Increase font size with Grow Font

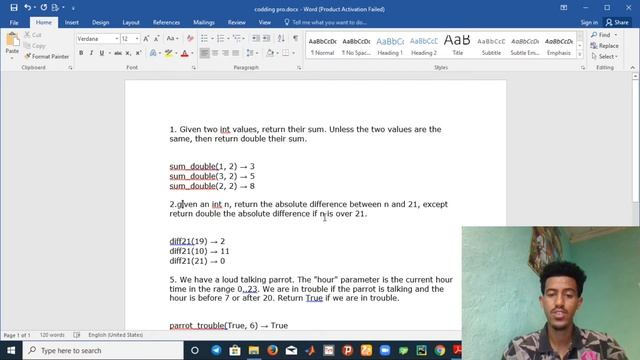146,39
